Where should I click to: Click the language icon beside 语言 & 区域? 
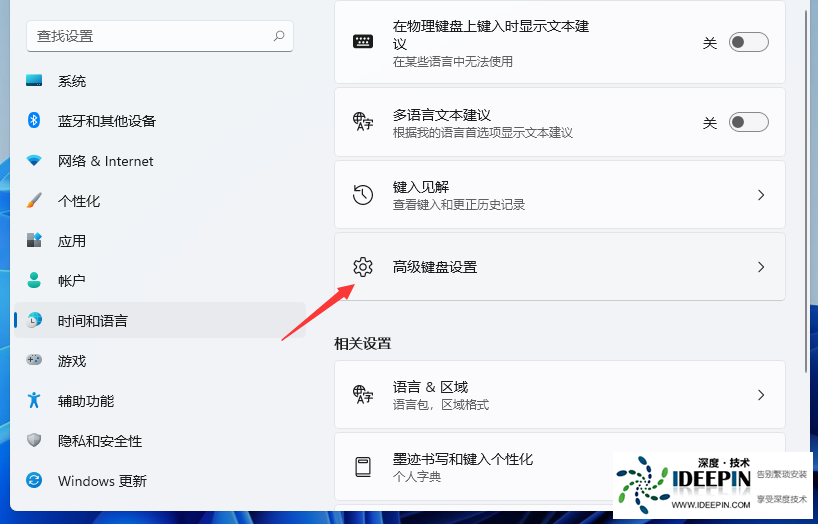pos(363,394)
